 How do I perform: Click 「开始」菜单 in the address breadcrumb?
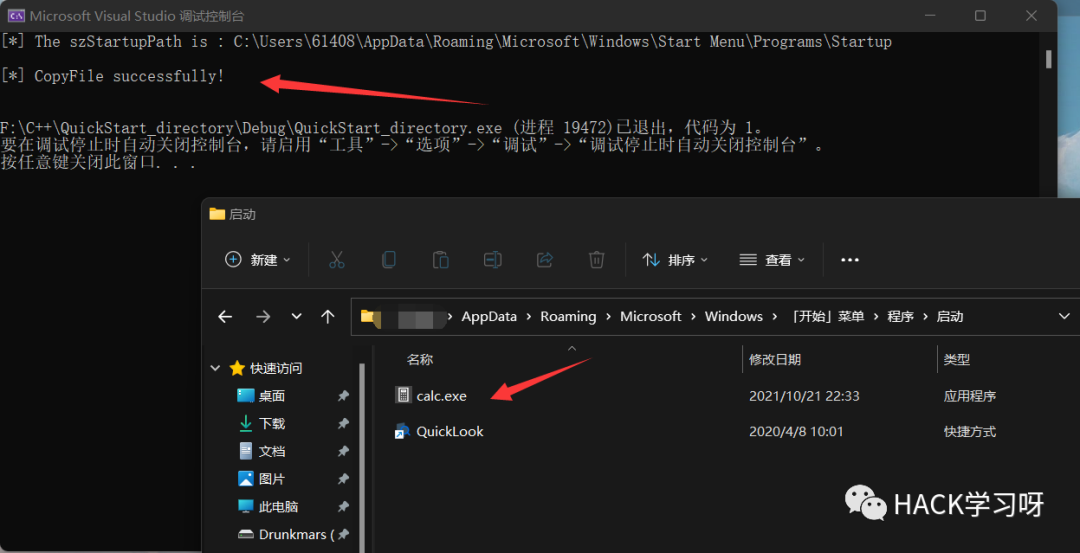click(826, 317)
